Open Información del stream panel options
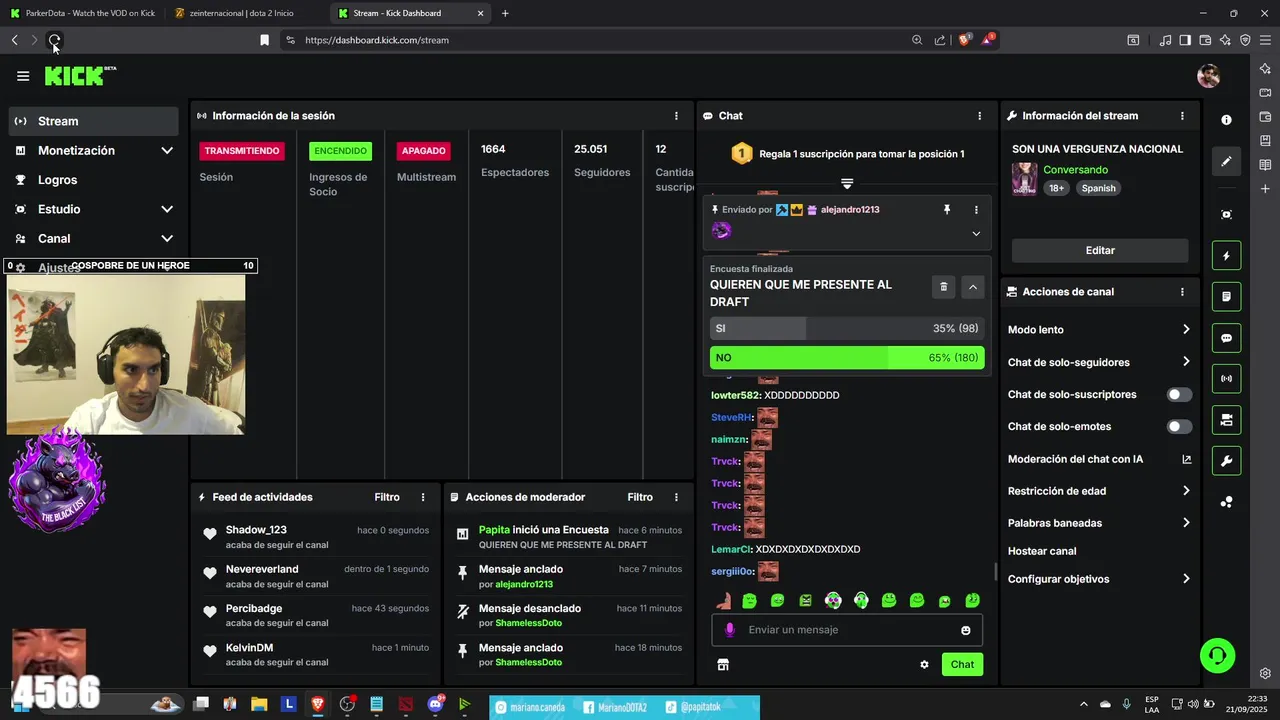The width and height of the screenshot is (1280, 720). tap(1182, 116)
